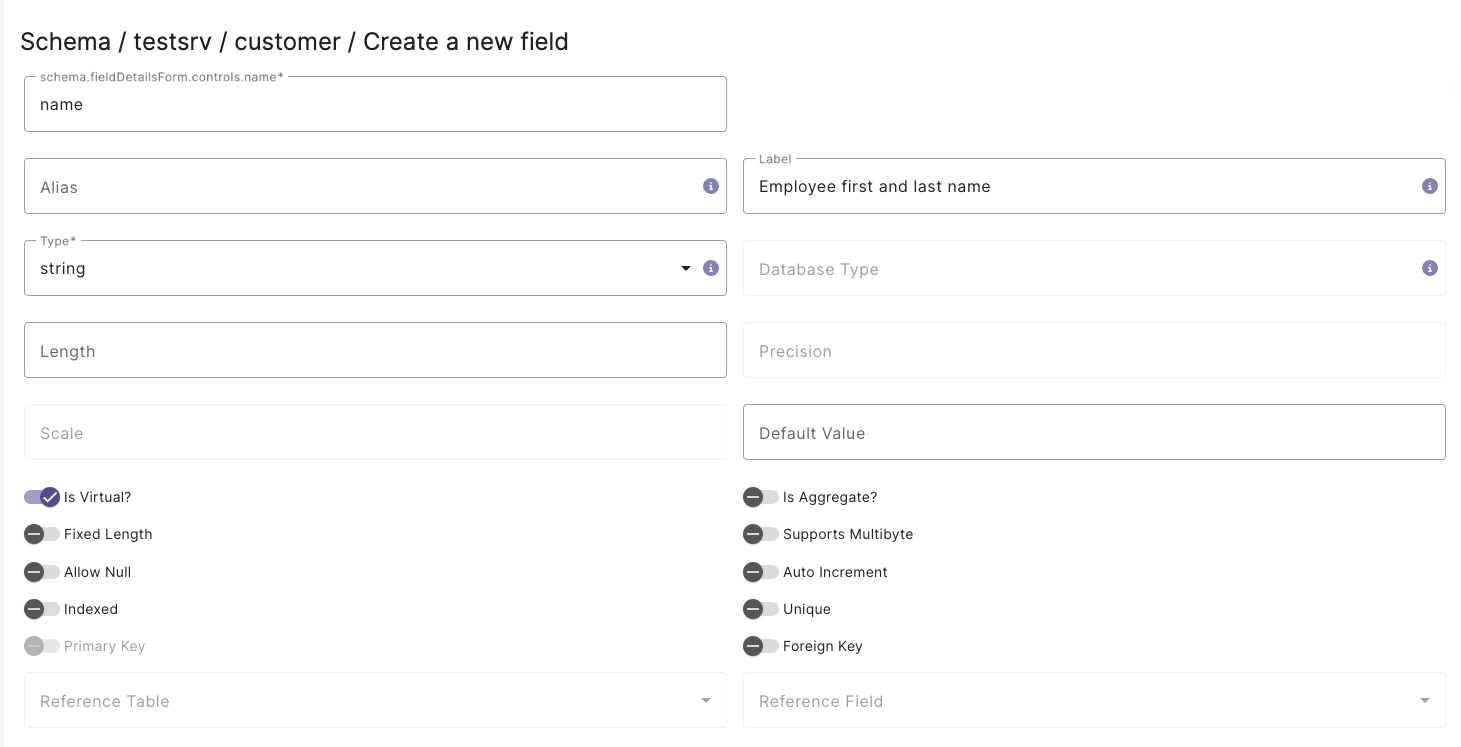Image resolution: width=1461 pixels, height=747 pixels.
Task: Click the info icon next to the Type dropdown
Action: [x=711, y=268]
